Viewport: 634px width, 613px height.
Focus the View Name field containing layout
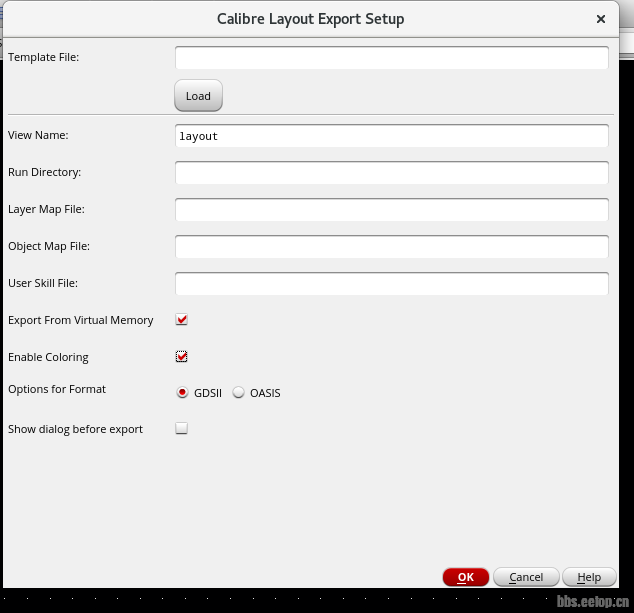point(391,136)
